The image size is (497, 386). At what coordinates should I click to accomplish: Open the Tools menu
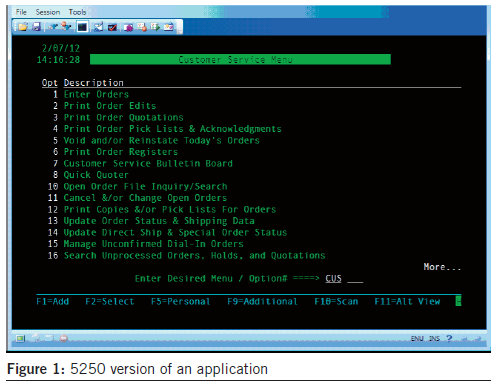pos(77,12)
